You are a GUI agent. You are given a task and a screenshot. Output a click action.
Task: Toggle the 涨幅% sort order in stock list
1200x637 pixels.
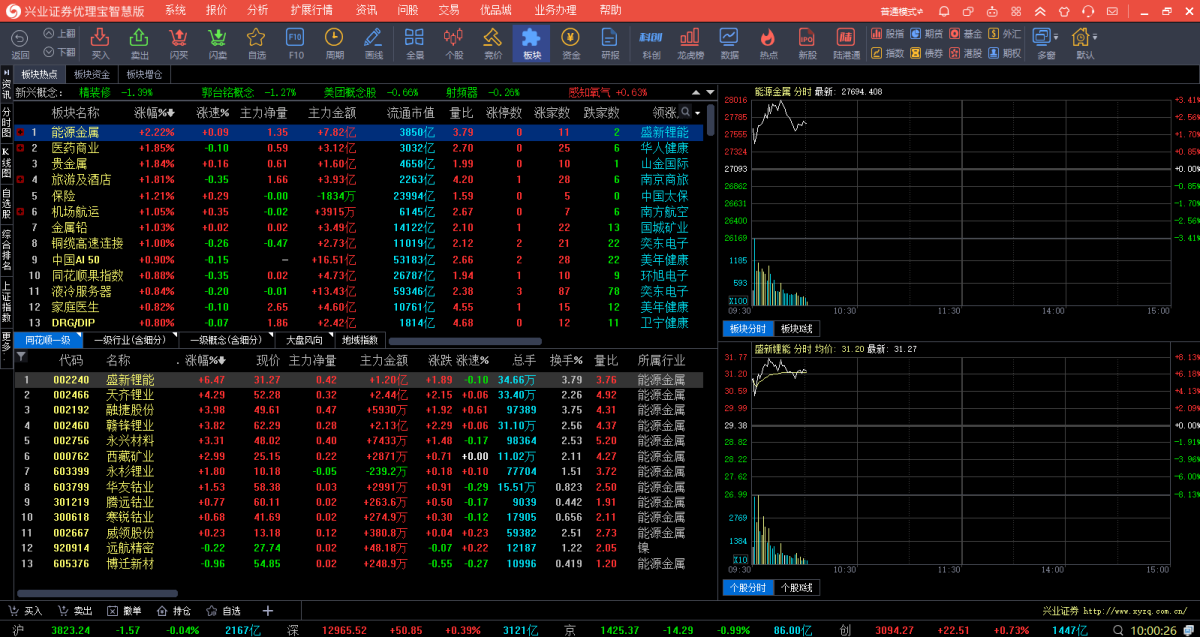(x=203, y=360)
